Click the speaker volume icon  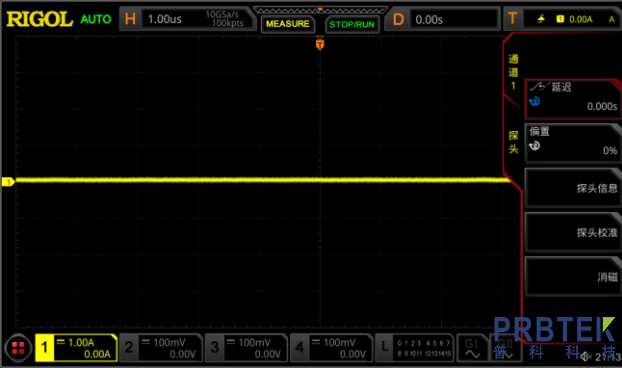586,356
